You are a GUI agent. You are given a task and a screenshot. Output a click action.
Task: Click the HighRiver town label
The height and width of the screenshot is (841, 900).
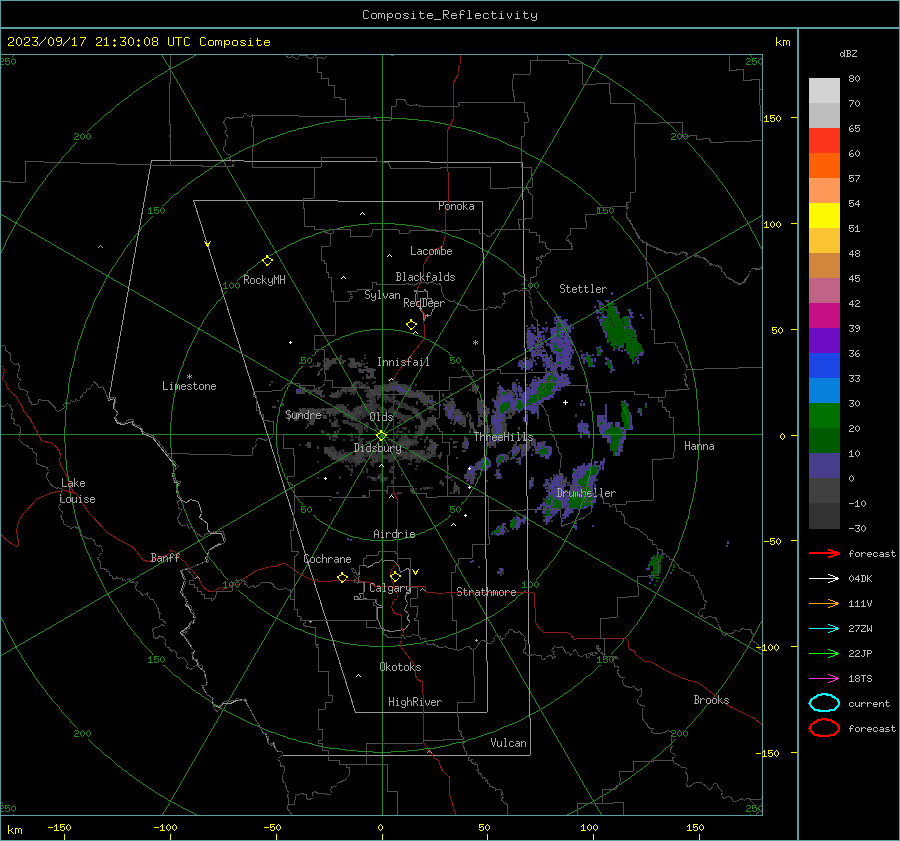tap(415, 702)
